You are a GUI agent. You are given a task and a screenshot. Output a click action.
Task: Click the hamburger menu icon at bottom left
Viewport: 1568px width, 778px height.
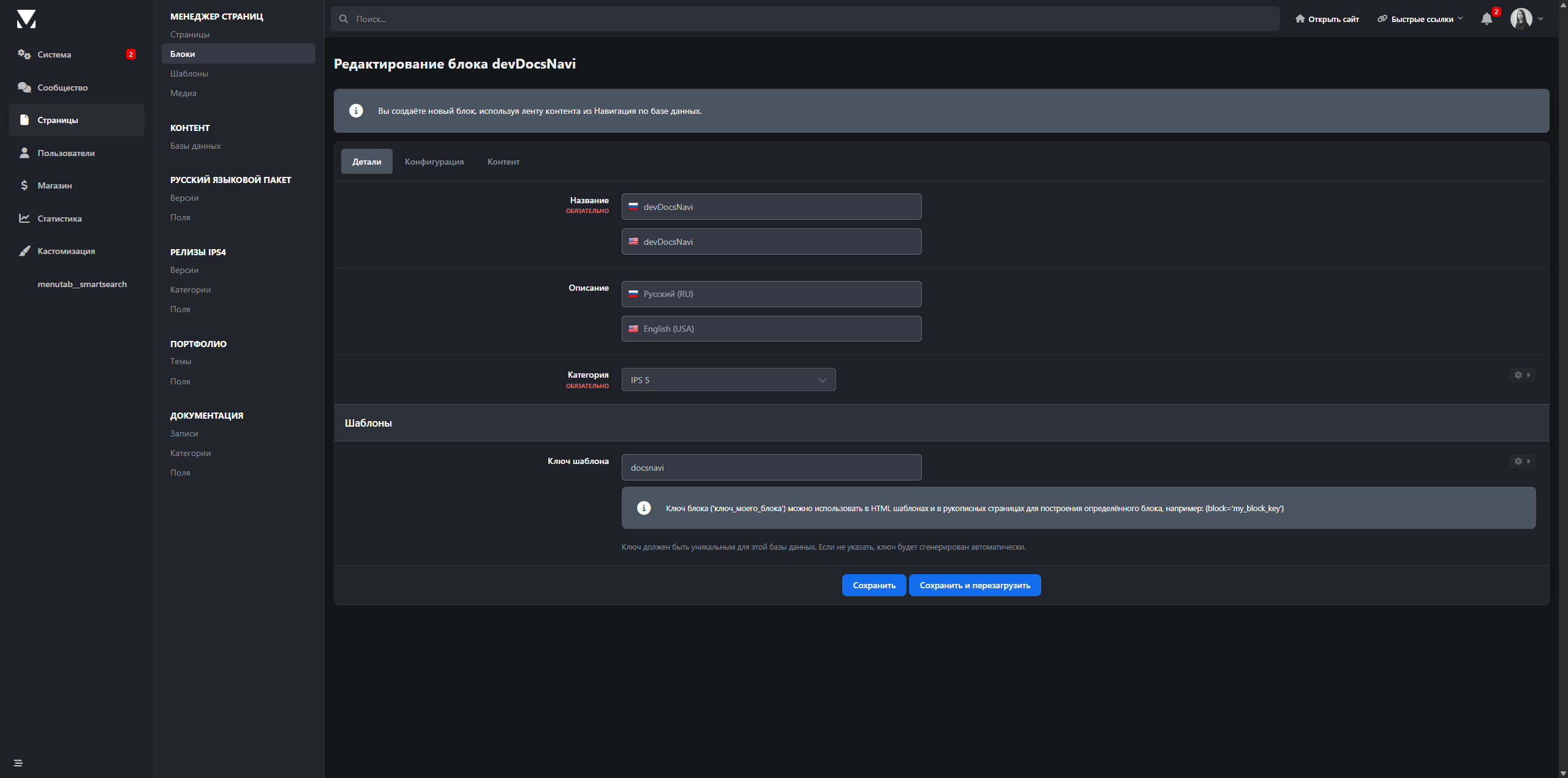tap(18, 763)
